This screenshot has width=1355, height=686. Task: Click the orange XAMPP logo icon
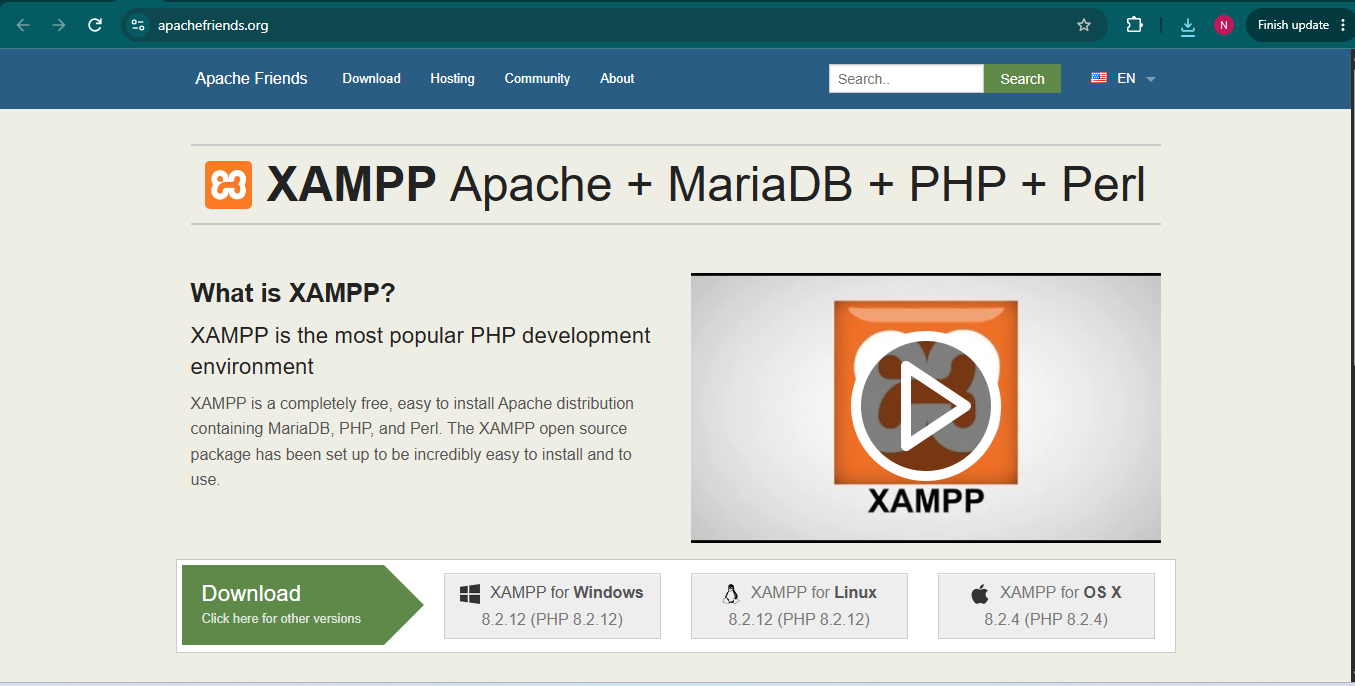tap(228, 185)
